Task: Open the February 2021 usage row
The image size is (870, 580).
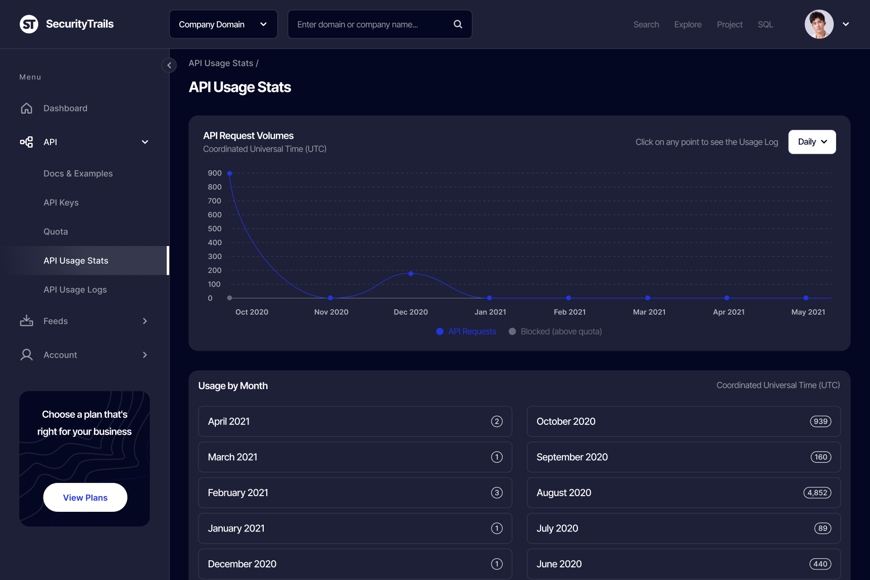Action: coord(355,492)
